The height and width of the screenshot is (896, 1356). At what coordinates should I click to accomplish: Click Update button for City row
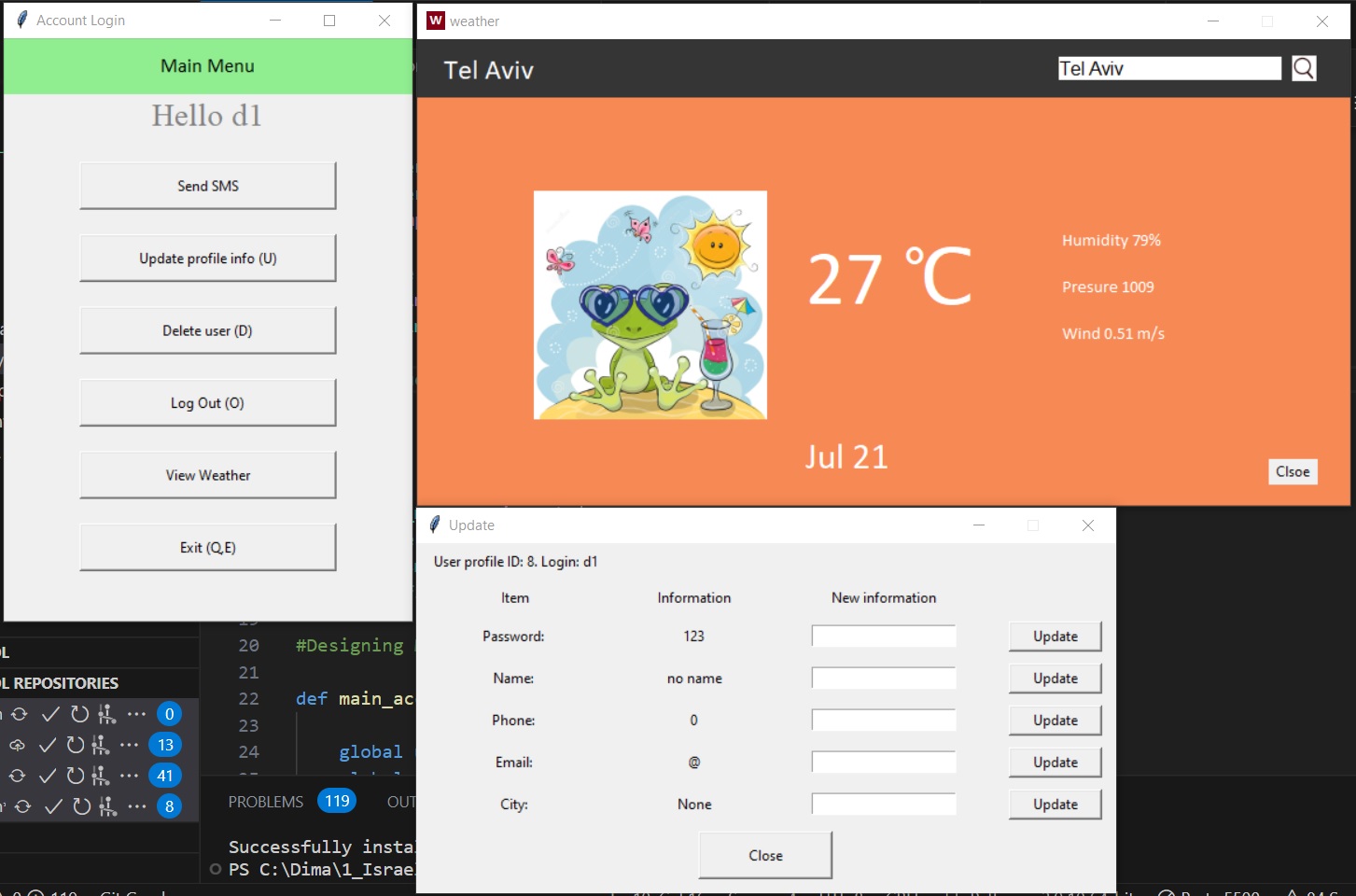(x=1055, y=805)
